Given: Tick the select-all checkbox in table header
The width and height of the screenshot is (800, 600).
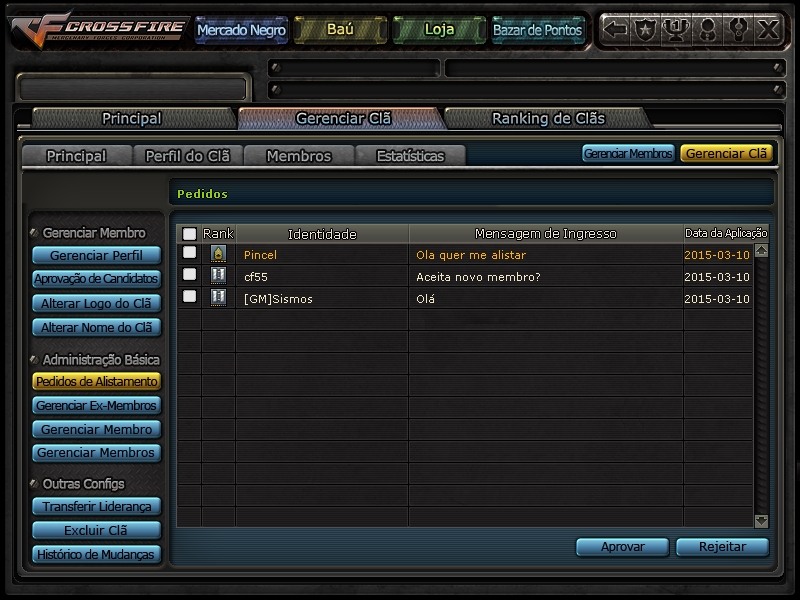Looking at the screenshot, I should 189,234.
